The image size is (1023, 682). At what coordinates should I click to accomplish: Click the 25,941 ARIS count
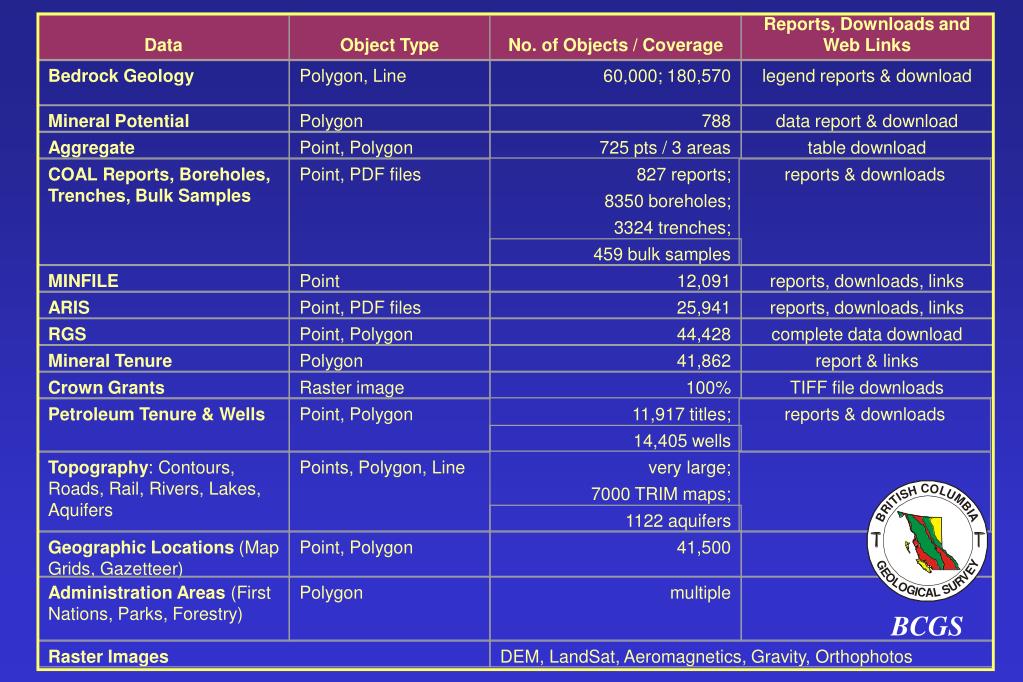[703, 308]
